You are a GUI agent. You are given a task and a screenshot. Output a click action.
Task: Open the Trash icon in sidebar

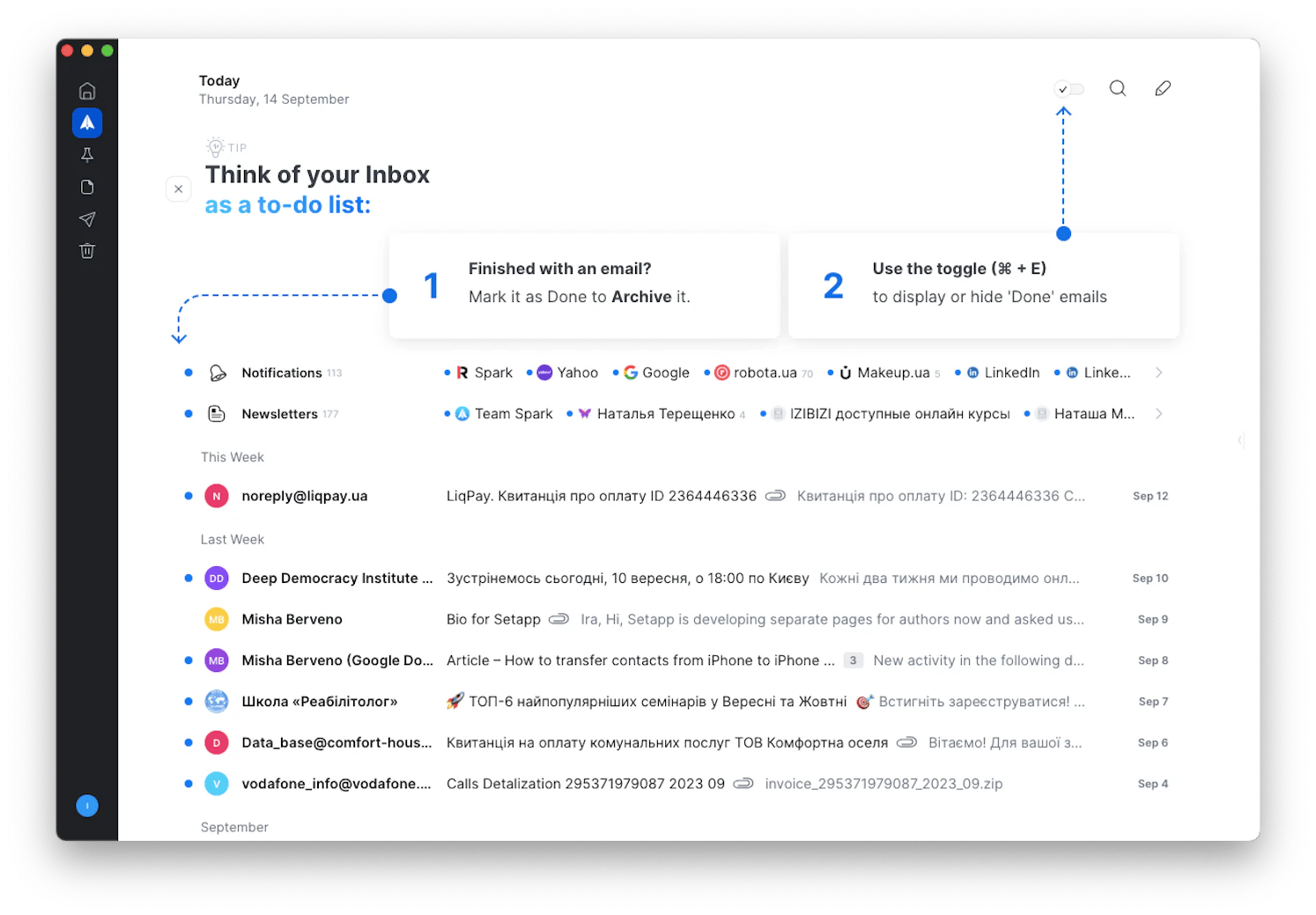click(87, 251)
